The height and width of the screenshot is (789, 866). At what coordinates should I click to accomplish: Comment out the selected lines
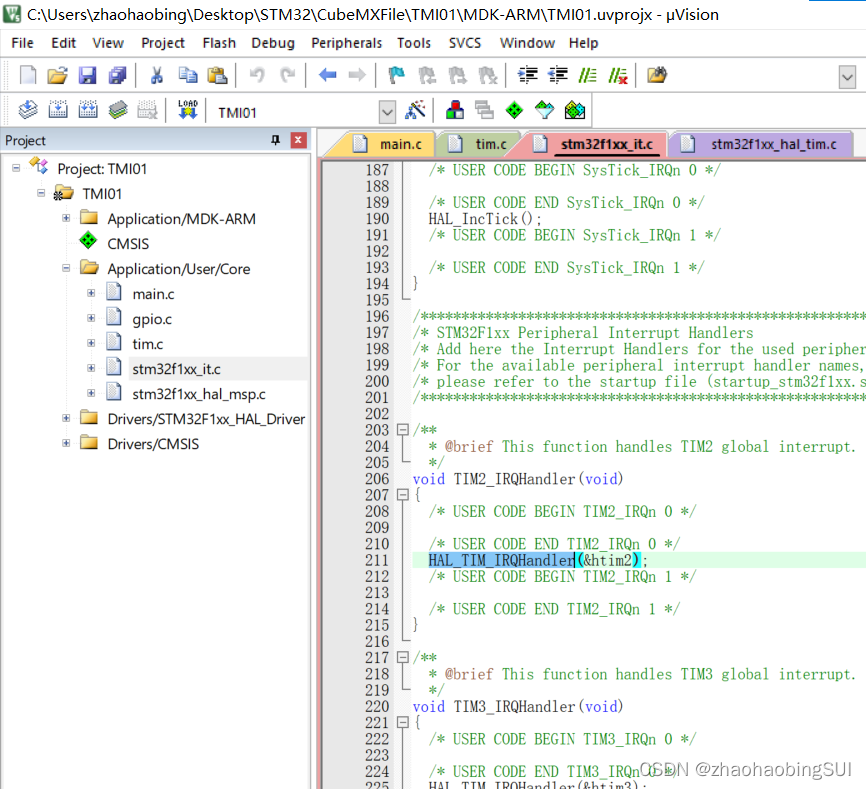587,75
